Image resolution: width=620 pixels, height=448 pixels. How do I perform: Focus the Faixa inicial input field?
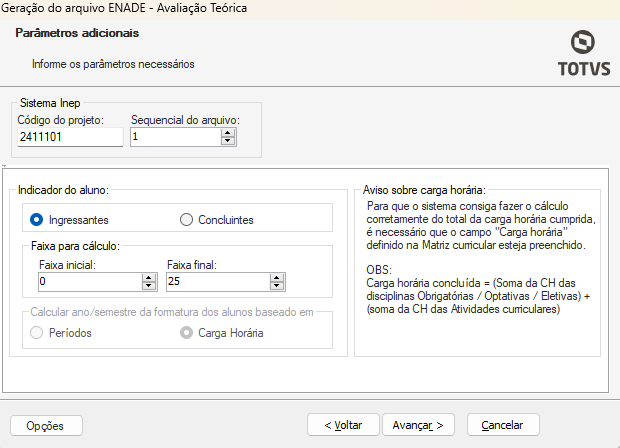tap(88, 283)
